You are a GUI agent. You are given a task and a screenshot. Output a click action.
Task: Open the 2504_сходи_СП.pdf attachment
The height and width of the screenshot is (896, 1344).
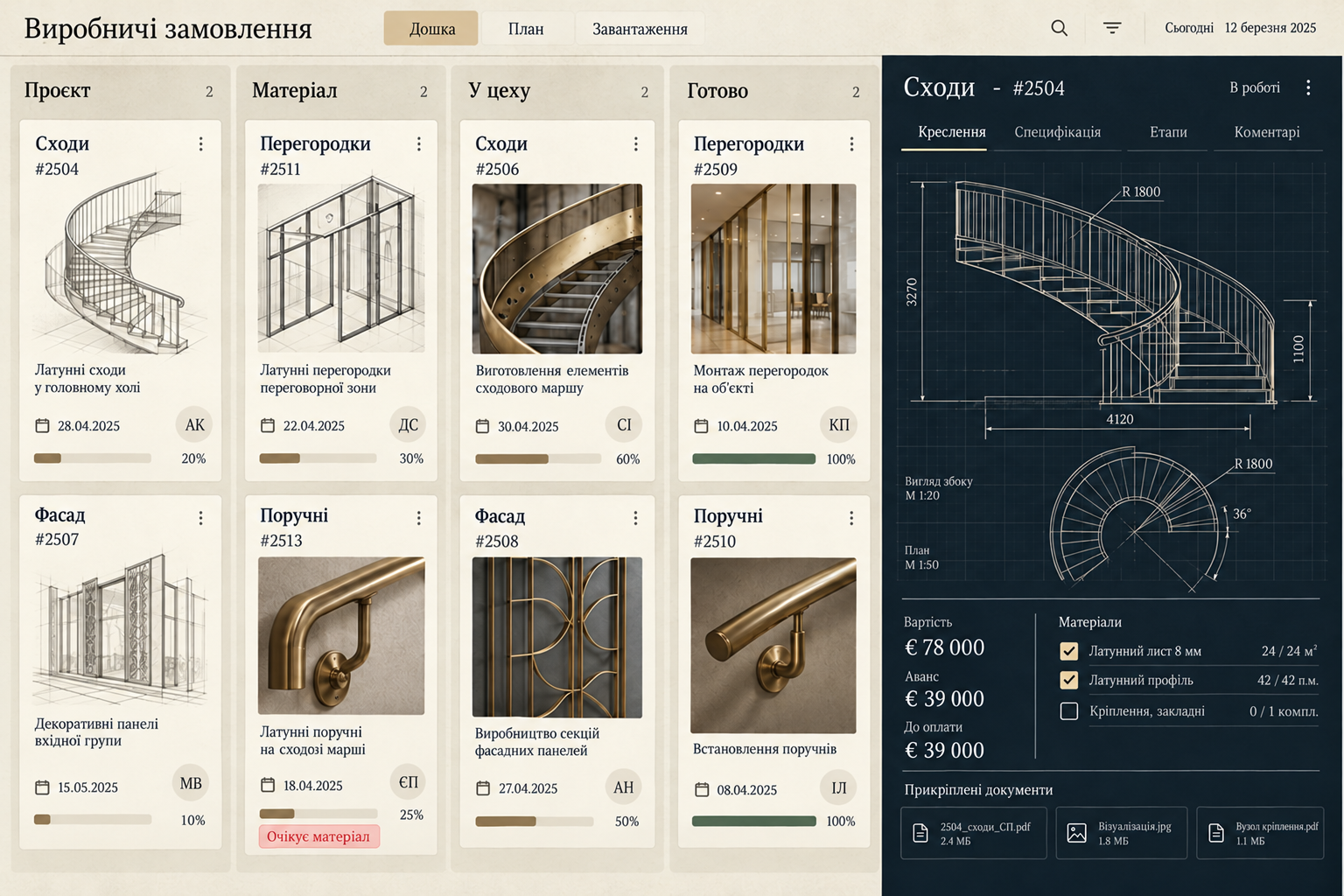pos(974,833)
